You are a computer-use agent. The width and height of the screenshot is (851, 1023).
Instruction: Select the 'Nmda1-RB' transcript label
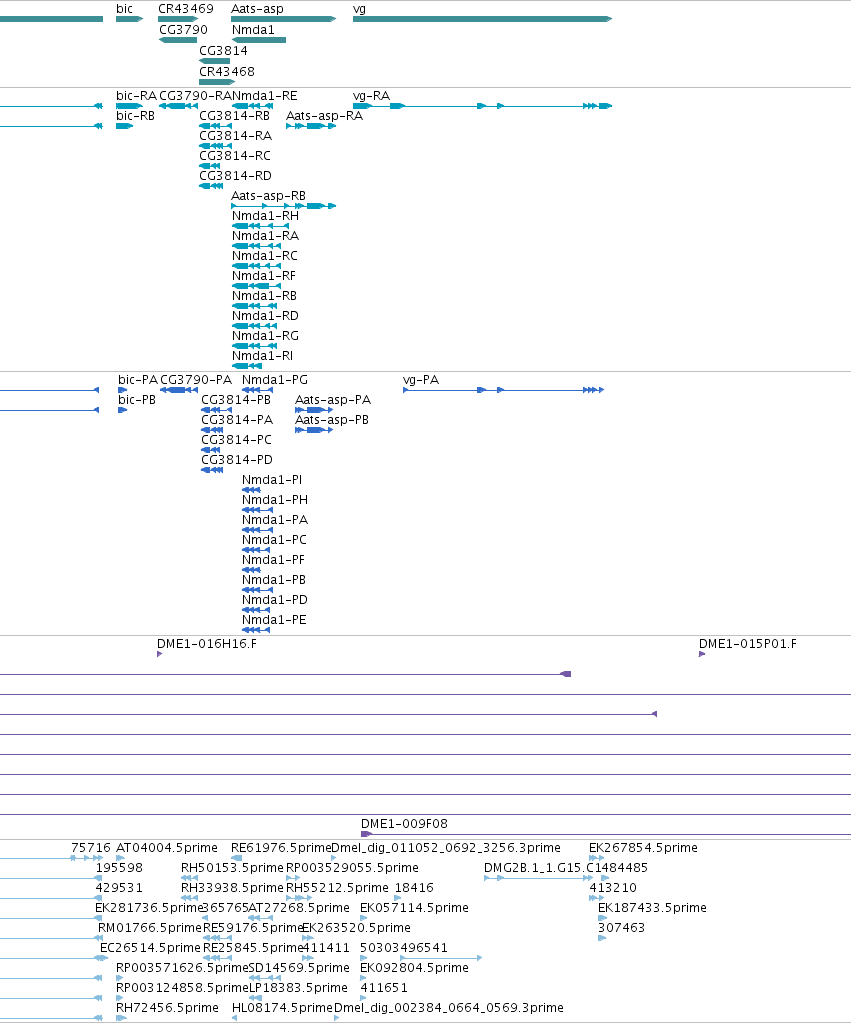(x=264, y=296)
